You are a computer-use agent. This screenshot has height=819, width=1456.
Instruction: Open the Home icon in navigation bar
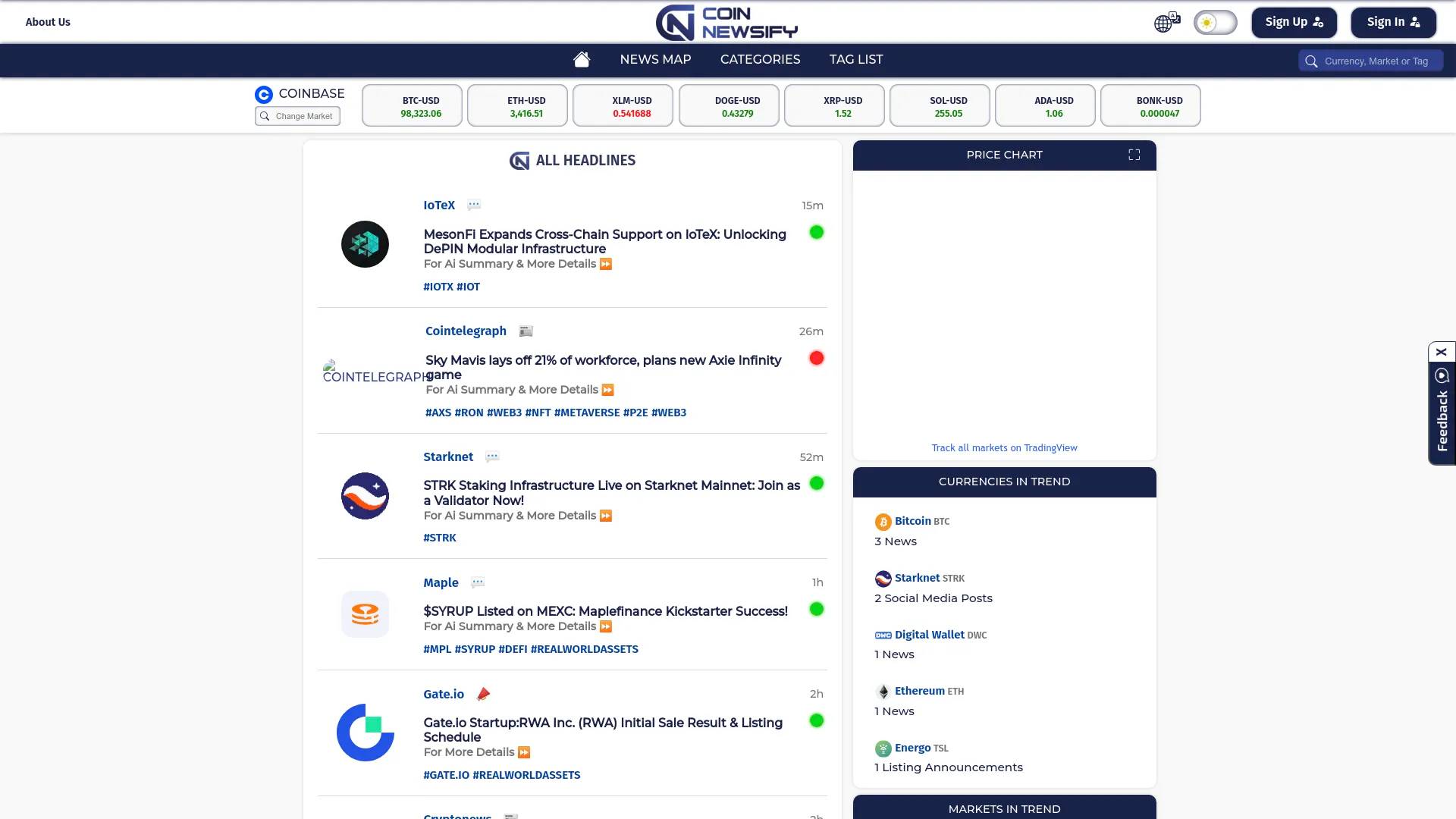point(582,59)
